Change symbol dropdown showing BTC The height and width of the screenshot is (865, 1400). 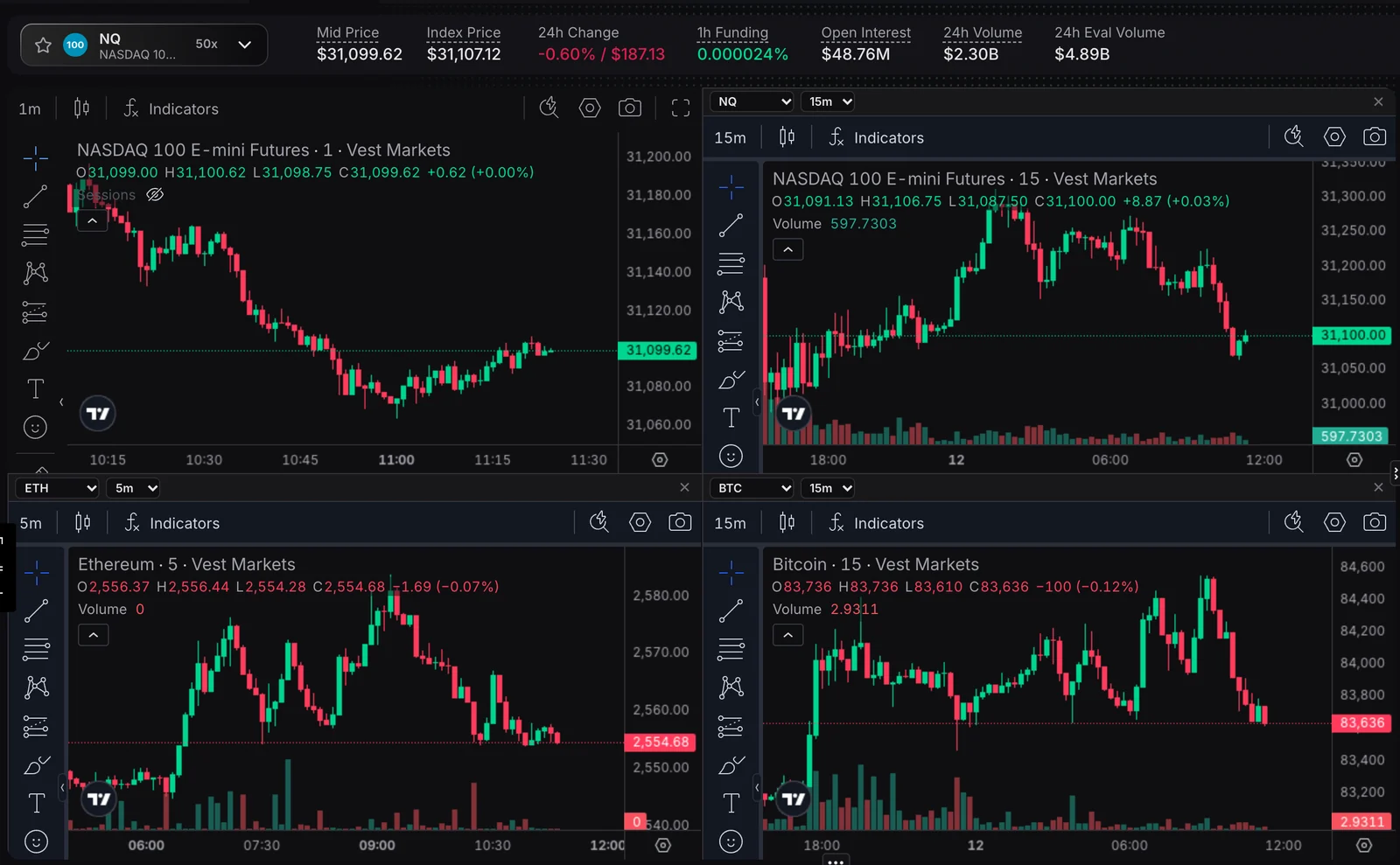tap(752, 488)
